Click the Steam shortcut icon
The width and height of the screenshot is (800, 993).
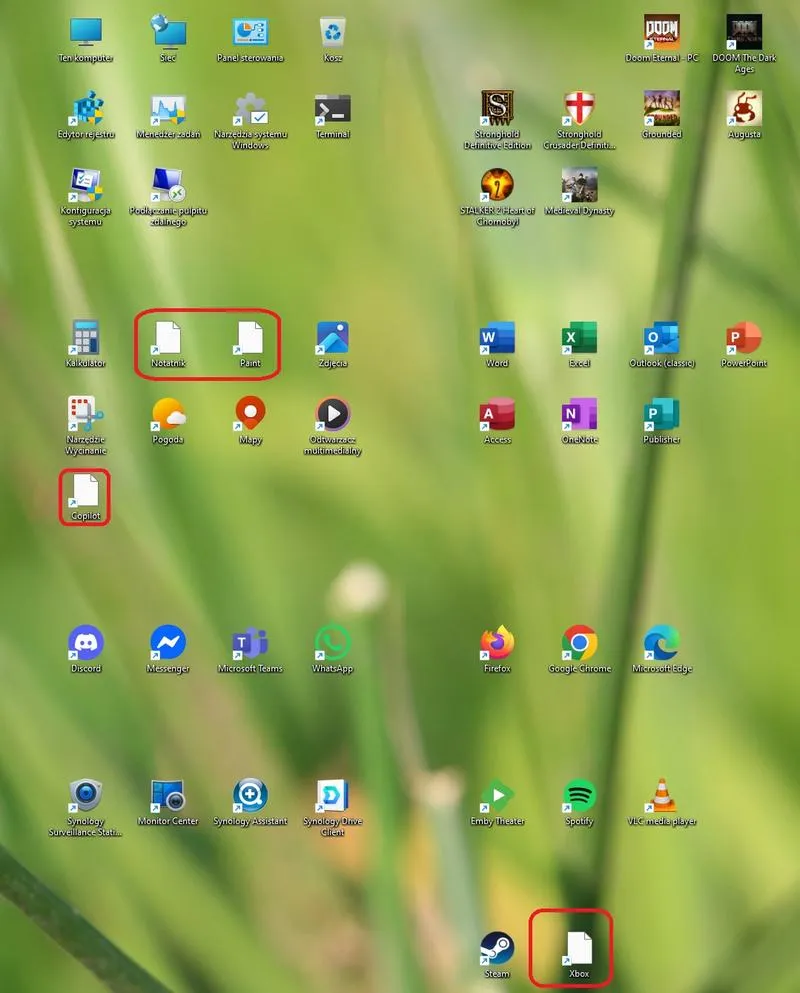click(x=497, y=948)
